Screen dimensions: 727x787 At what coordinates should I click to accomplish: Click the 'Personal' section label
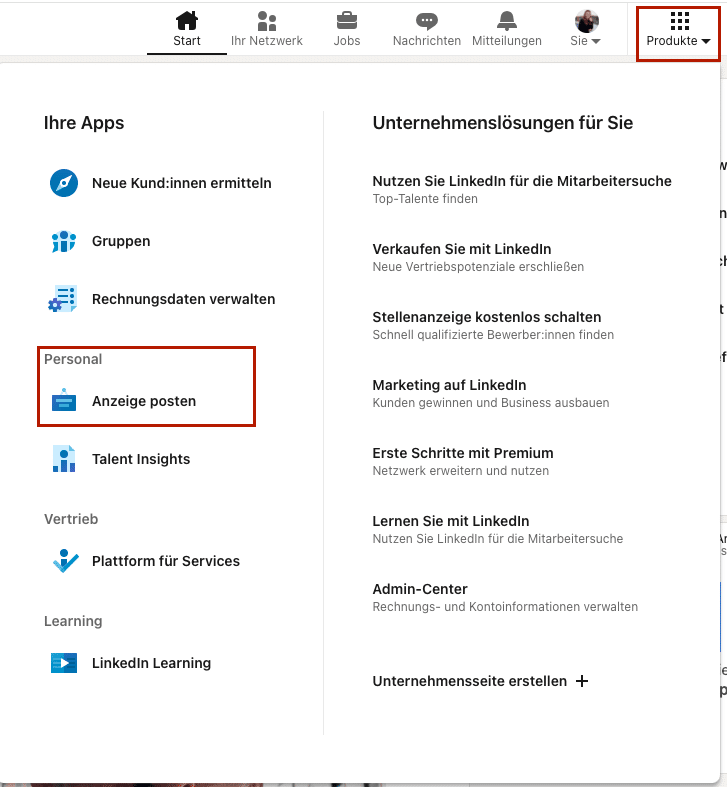point(73,359)
